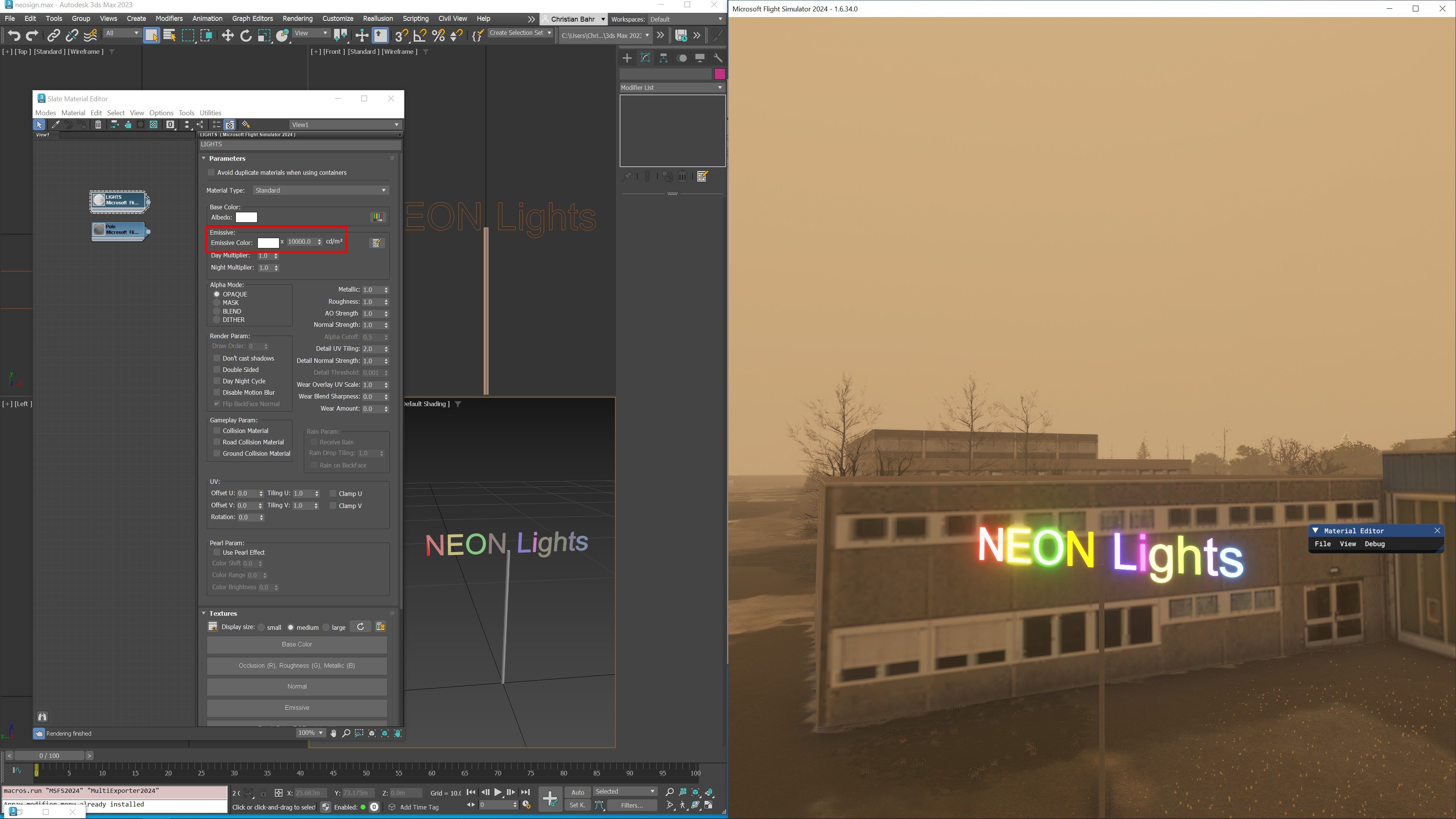
Task: Enable the Don't cast shadows checkbox
Action: [x=217, y=358]
